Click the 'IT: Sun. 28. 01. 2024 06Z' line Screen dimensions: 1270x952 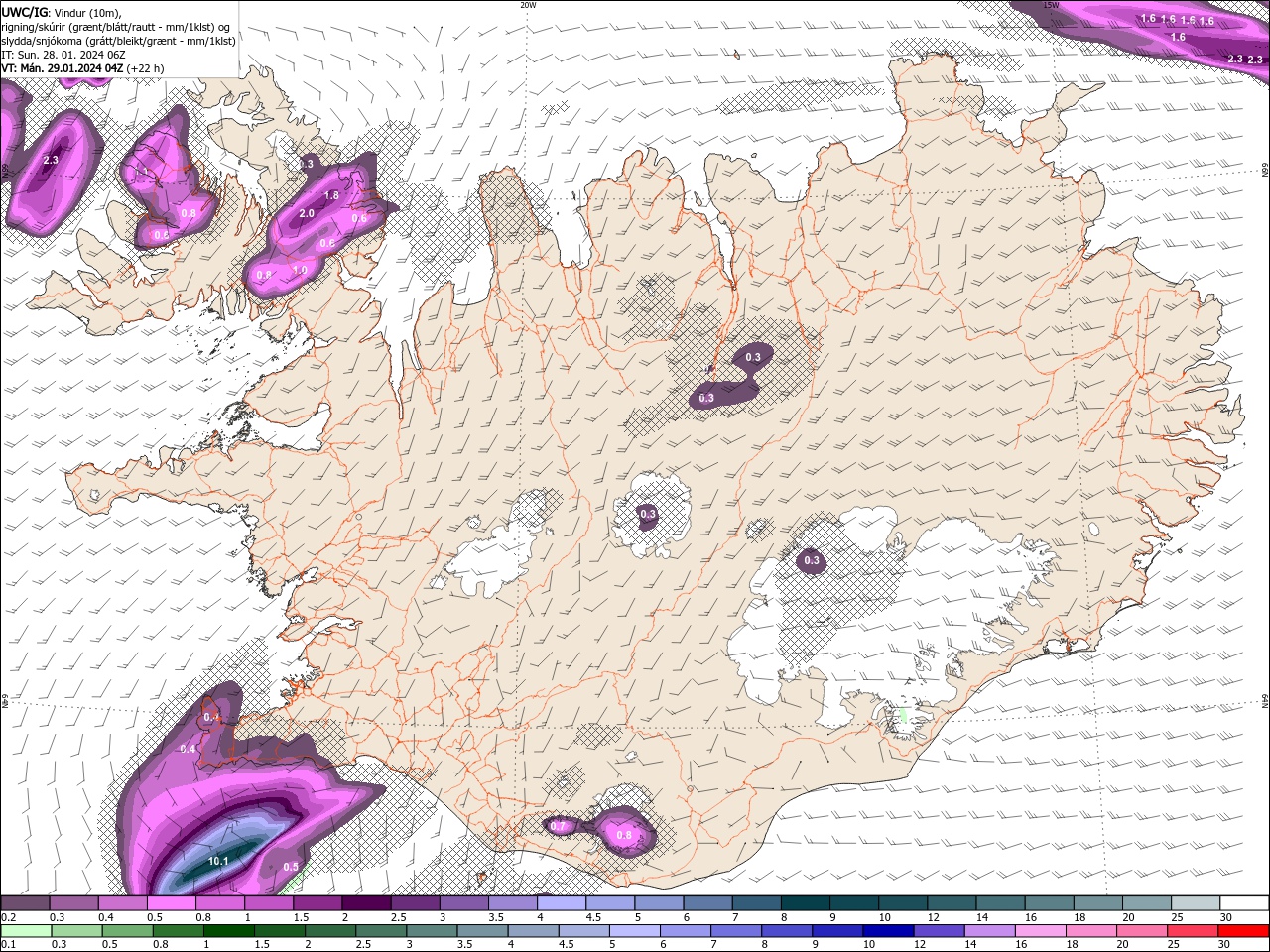coord(63,55)
